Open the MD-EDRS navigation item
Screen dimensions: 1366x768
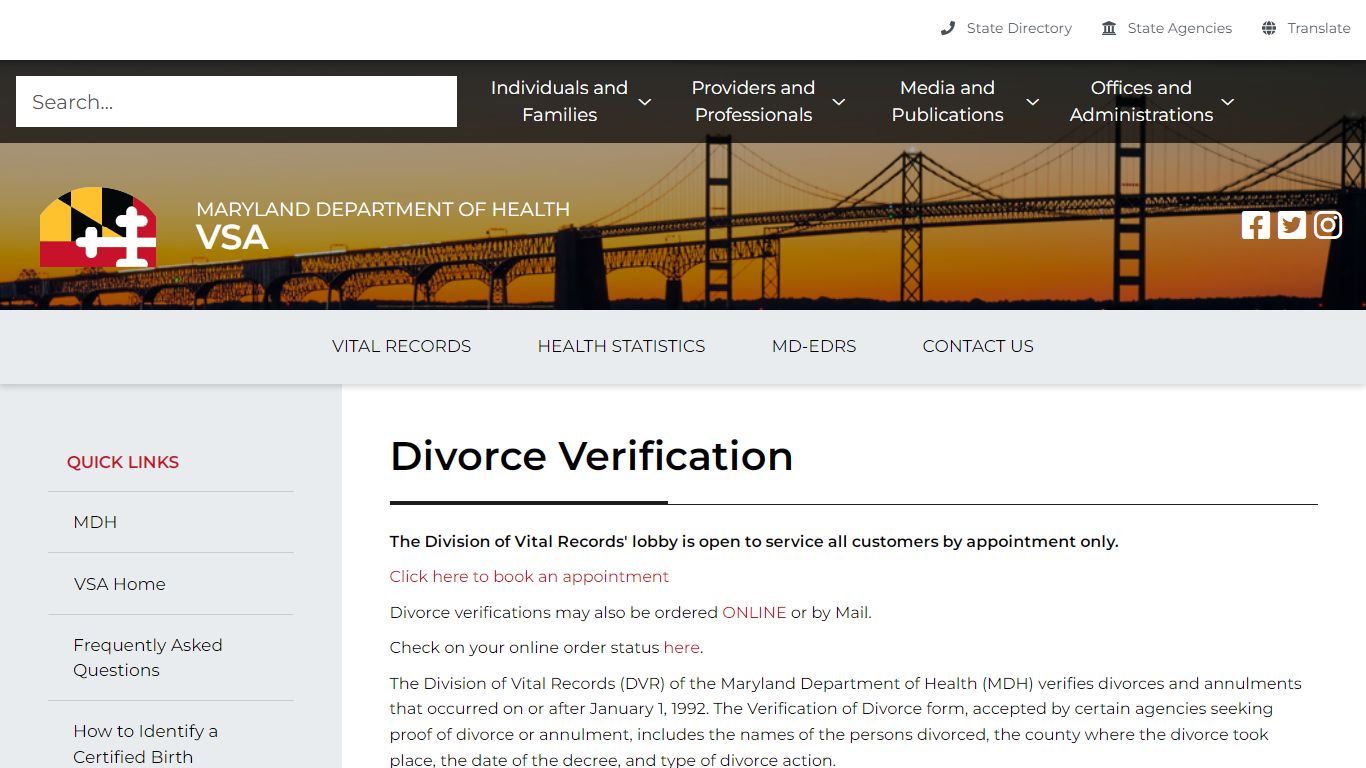(x=814, y=346)
